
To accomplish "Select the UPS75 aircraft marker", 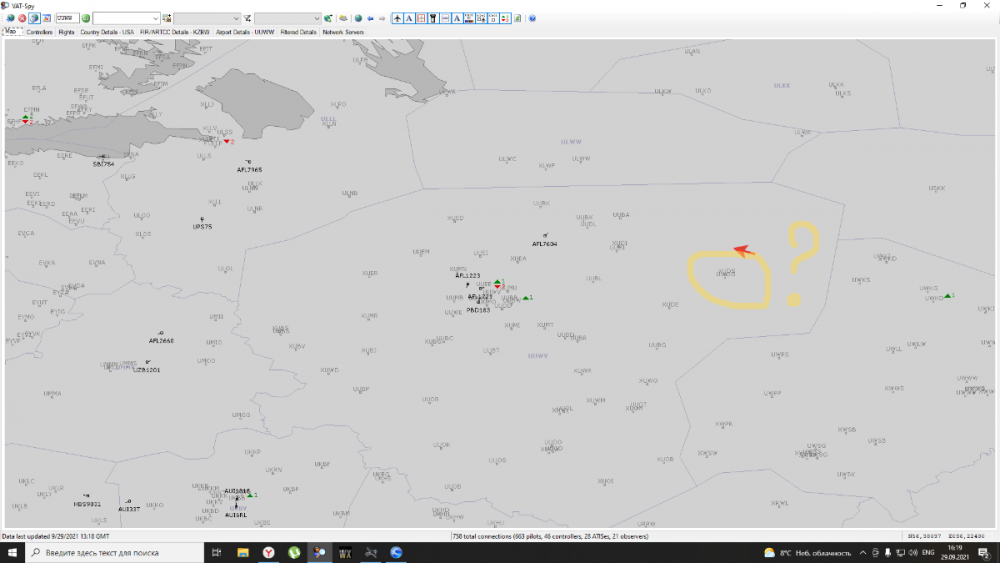I will (x=203, y=220).
